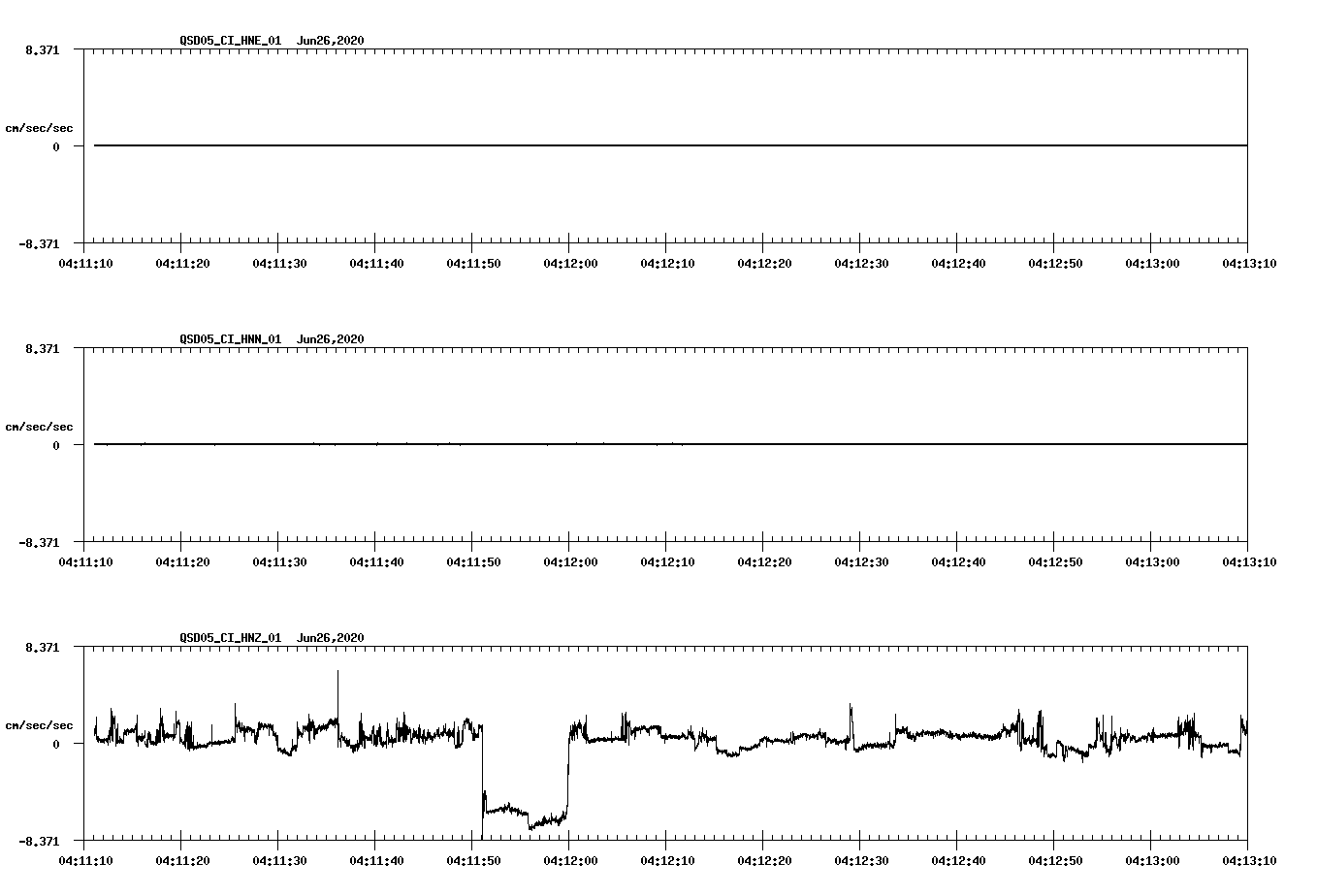Click the 8.371 upper limit on HNZ plot
This screenshot has height=896, width=1317.
(43, 647)
